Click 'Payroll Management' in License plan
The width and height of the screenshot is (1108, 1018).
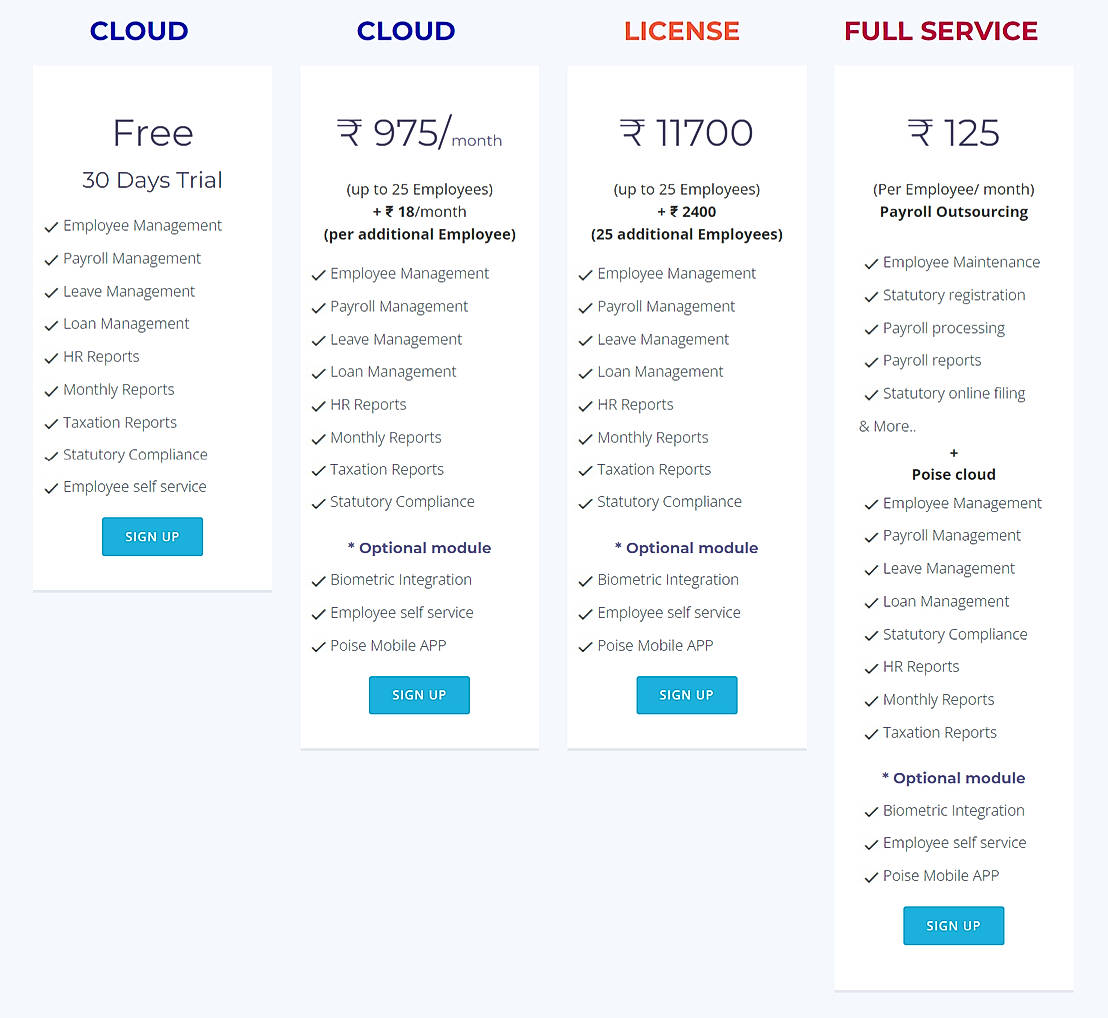click(x=666, y=307)
